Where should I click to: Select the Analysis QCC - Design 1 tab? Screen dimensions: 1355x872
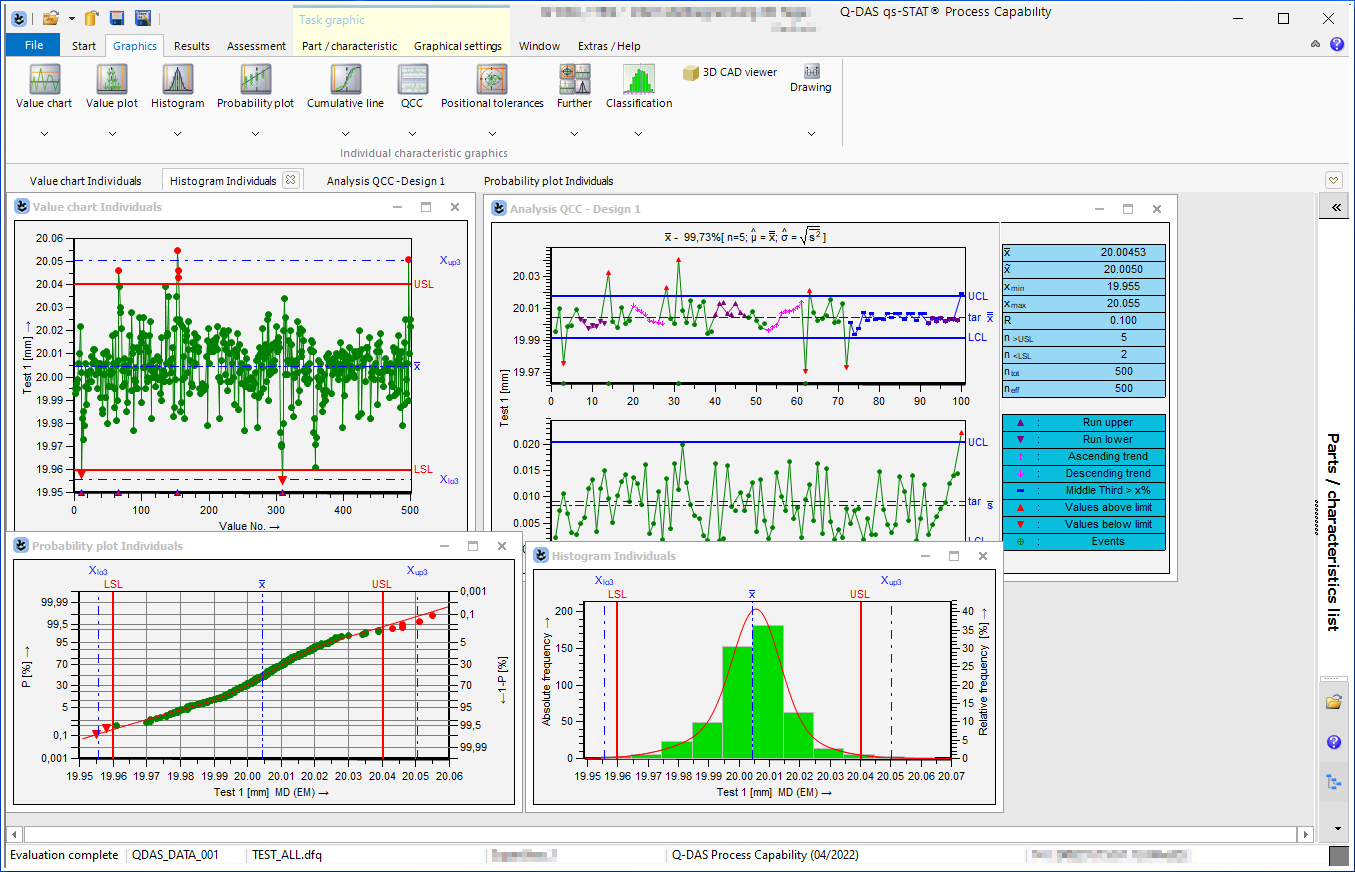pos(386,181)
